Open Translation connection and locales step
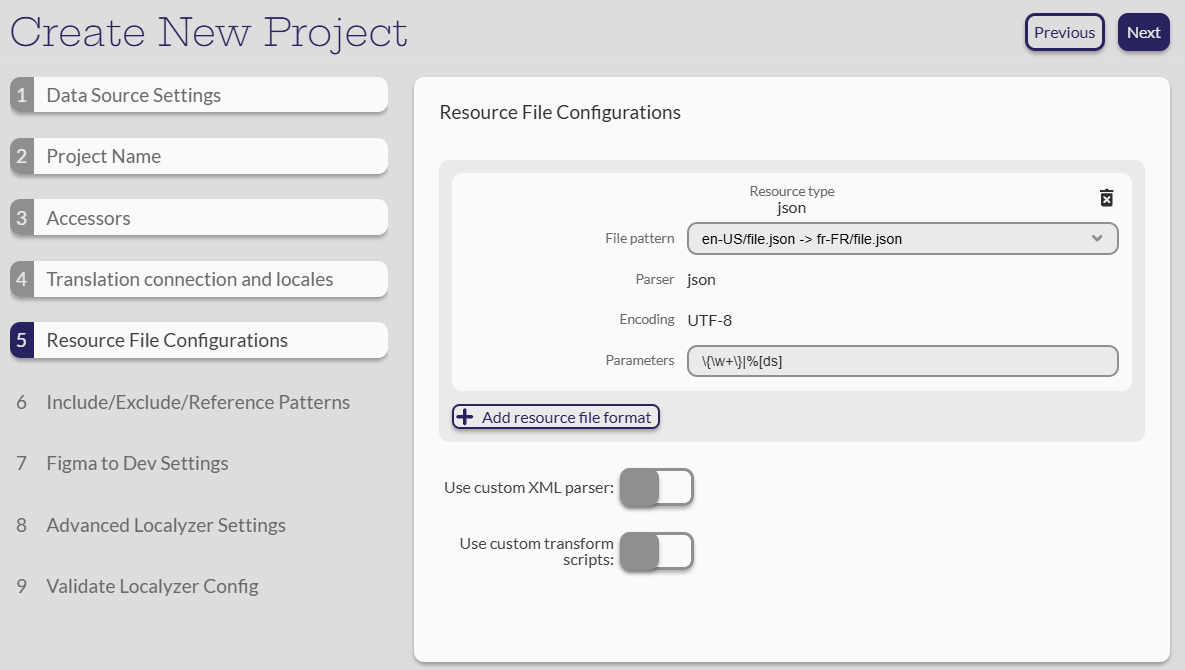This screenshot has height=670, width=1185. pyautogui.click(x=190, y=279)
